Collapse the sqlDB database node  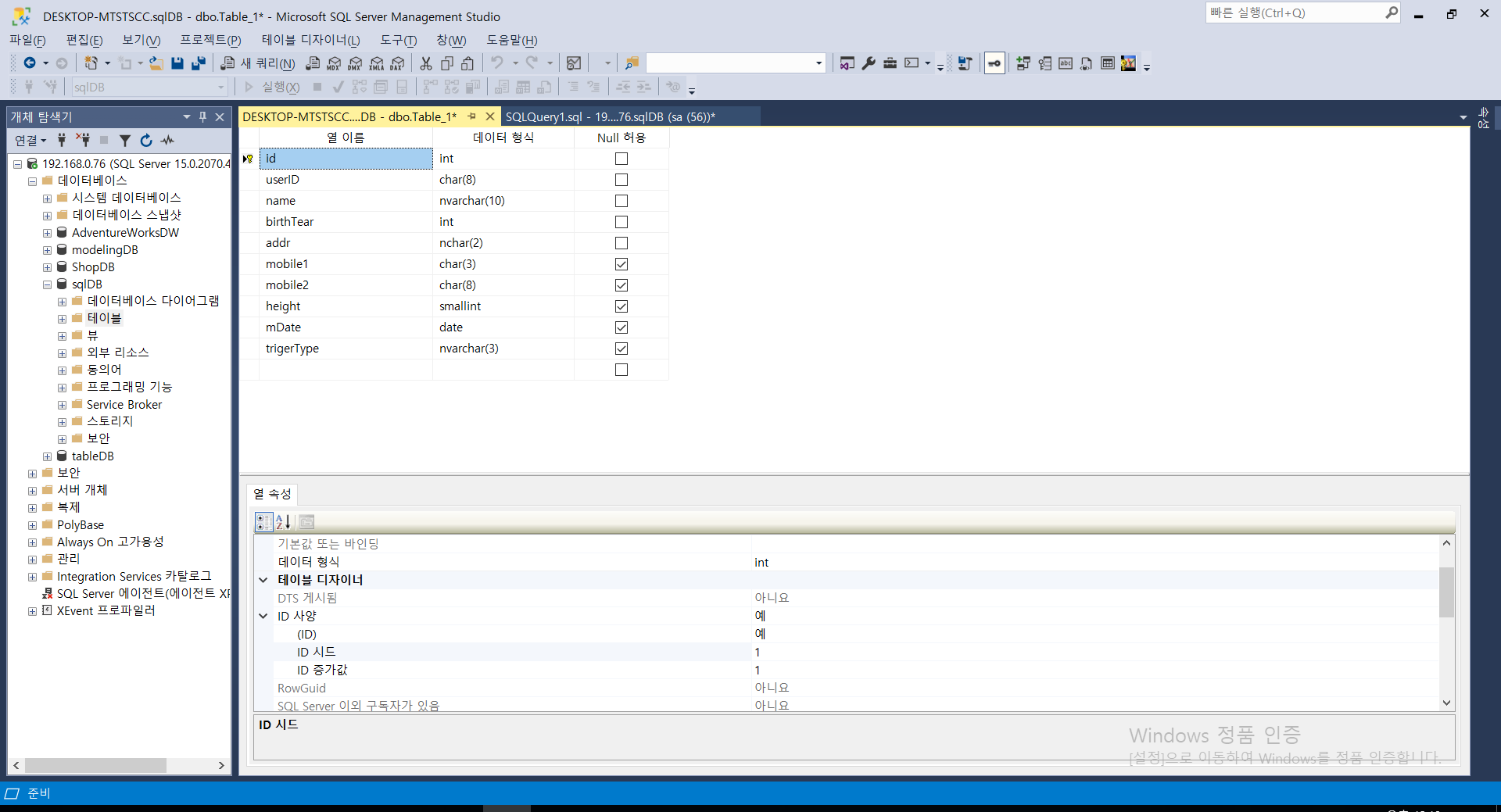(x=47, y=284)
